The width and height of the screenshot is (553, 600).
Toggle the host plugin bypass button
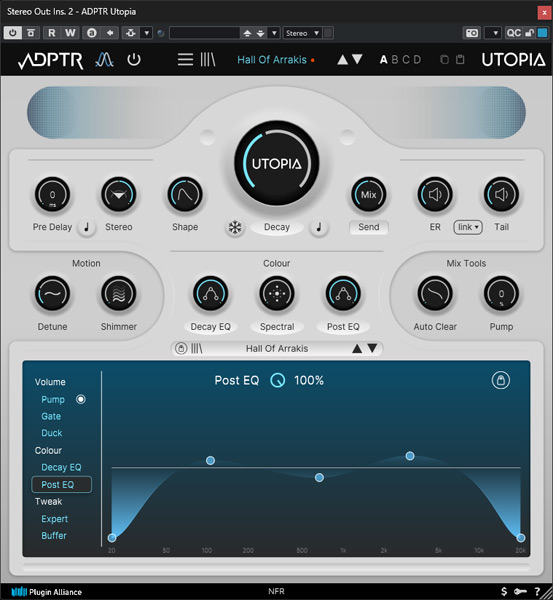[13, 33]
